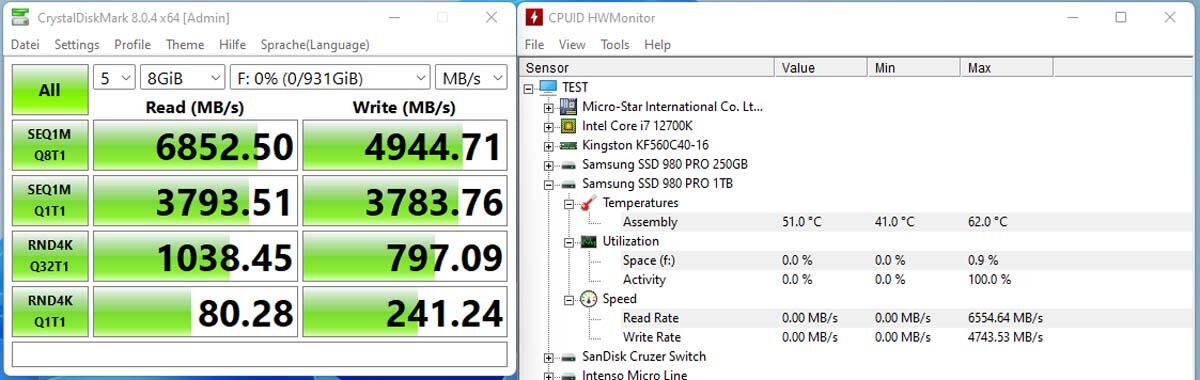Open the Profile menu in CrystalDiskMark
This screenshot has height=380, width=1200.
click(x=132, y=45)
